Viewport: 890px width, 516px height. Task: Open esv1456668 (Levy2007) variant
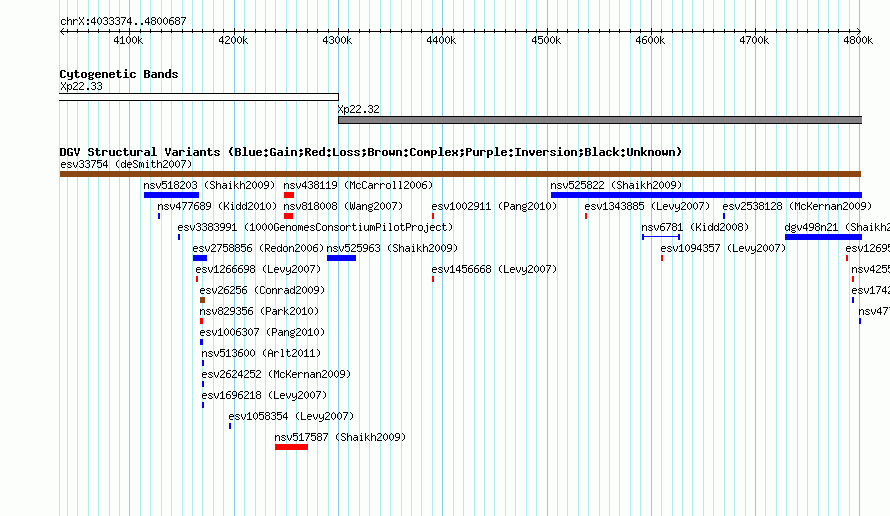coord(494,270)
